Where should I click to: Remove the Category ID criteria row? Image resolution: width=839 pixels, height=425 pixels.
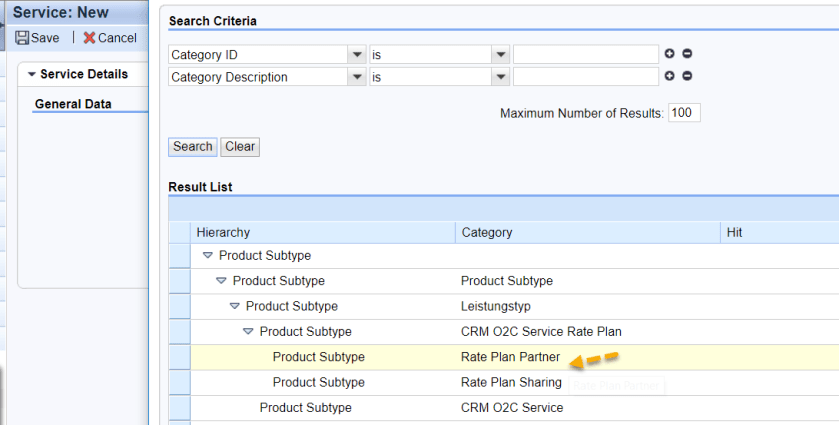pos(687,54)
